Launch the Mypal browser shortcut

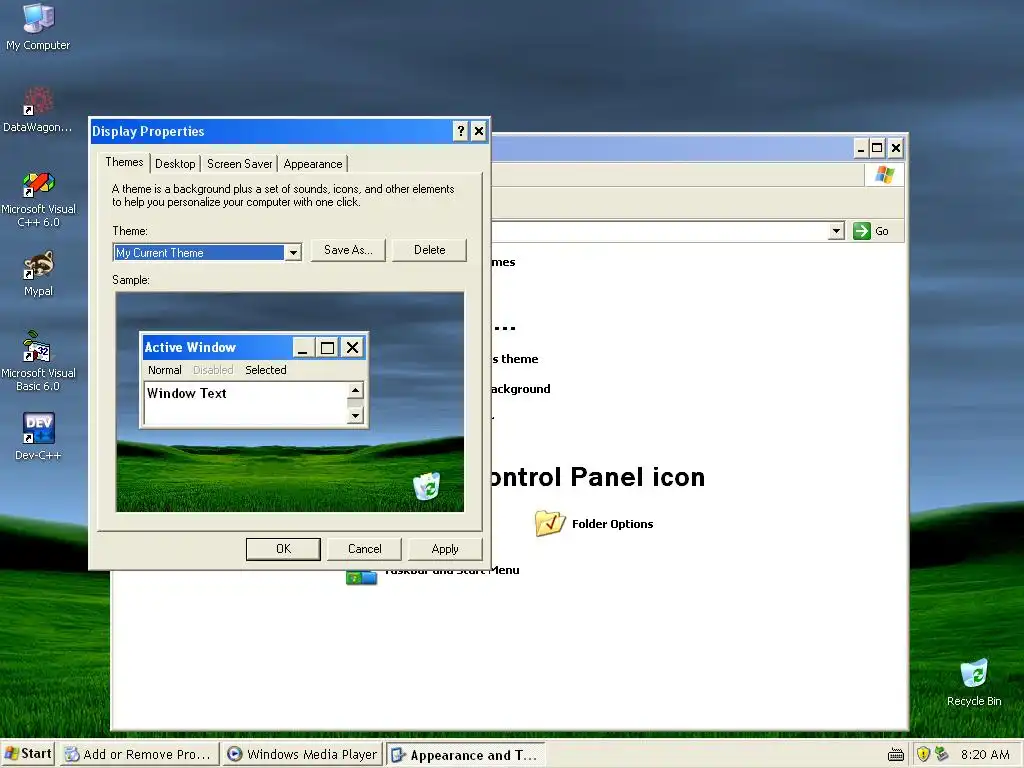(38, 274)
